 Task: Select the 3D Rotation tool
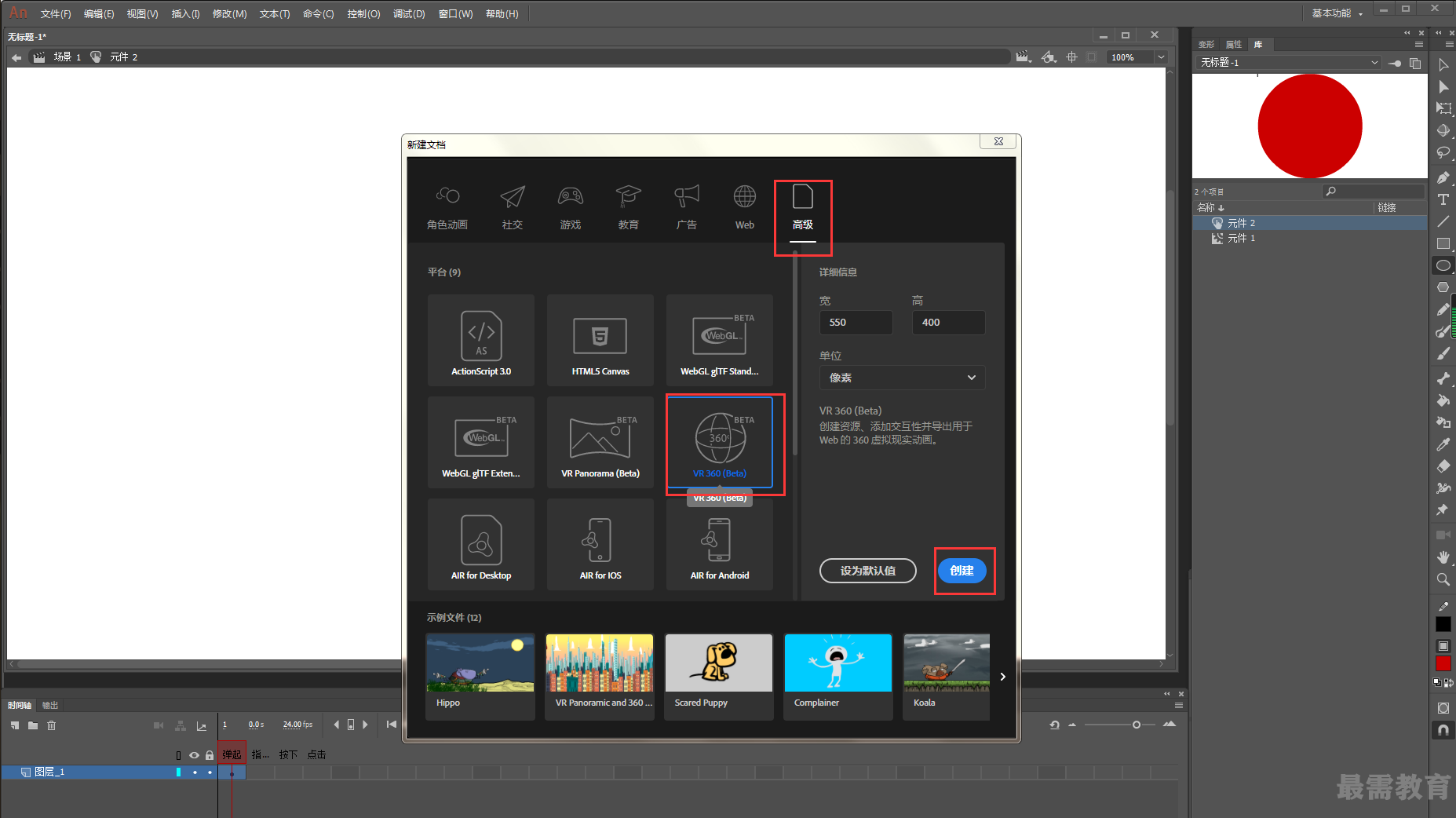[x=1443, y=130]
